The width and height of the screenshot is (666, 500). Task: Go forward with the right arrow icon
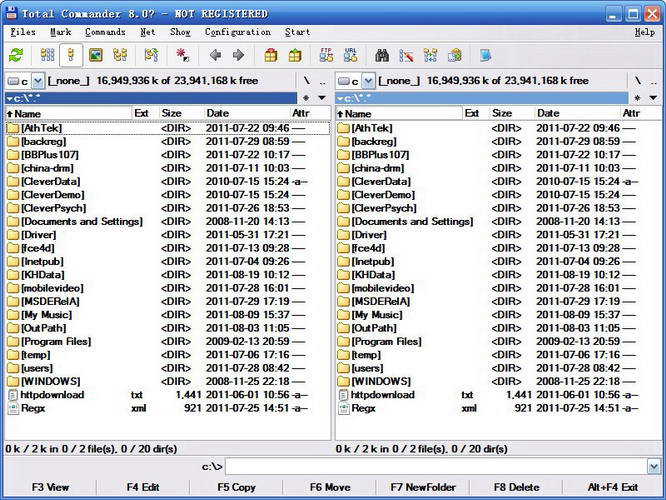(x=238, y=55)
